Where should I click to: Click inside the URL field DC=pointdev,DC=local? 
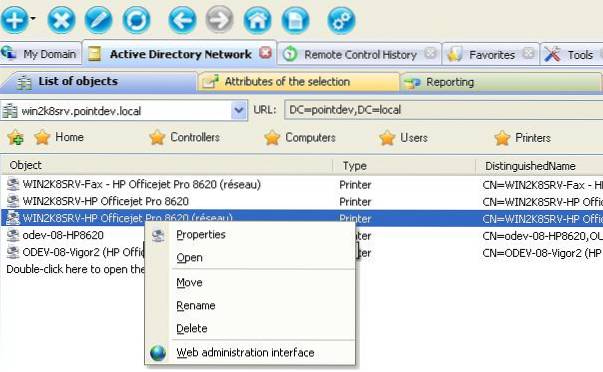[443, 110]
